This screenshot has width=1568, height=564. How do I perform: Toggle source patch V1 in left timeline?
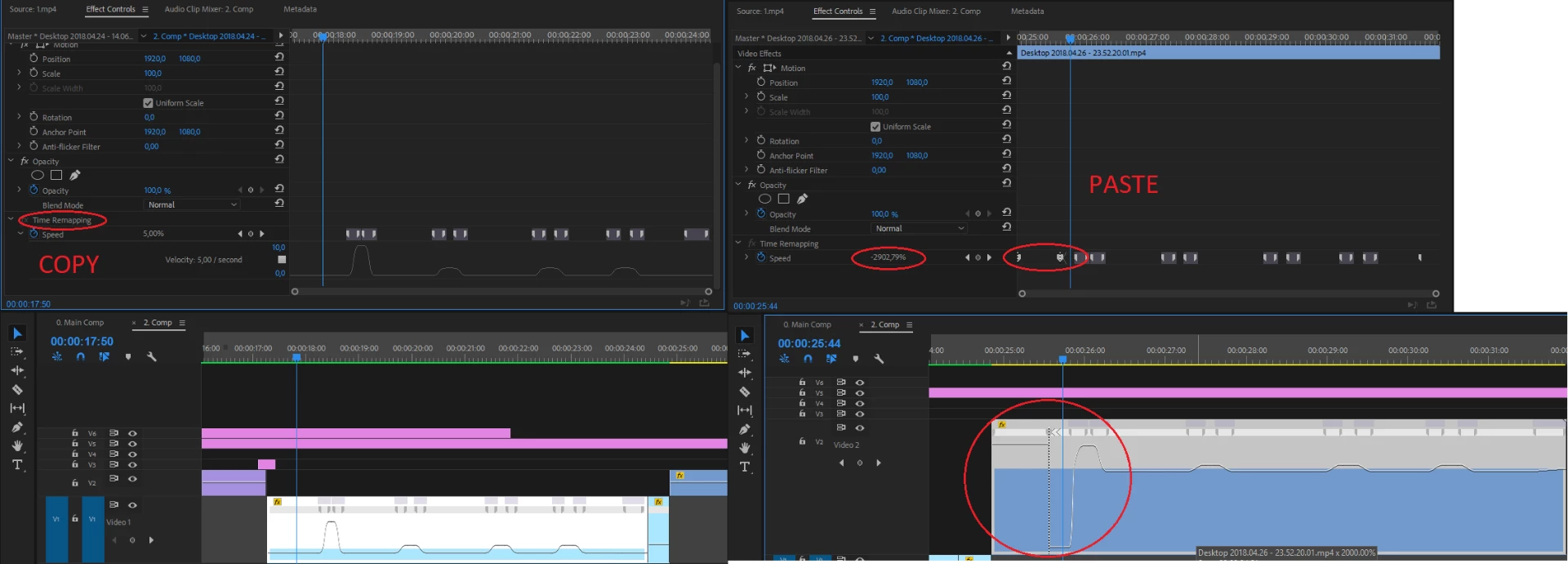pos(56,519)
